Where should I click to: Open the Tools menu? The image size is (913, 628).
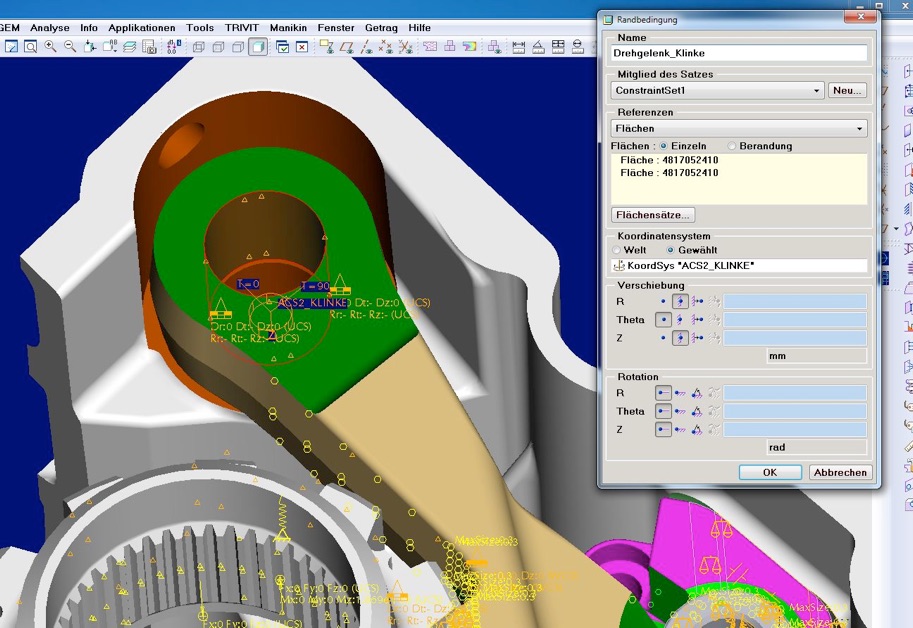200,28
